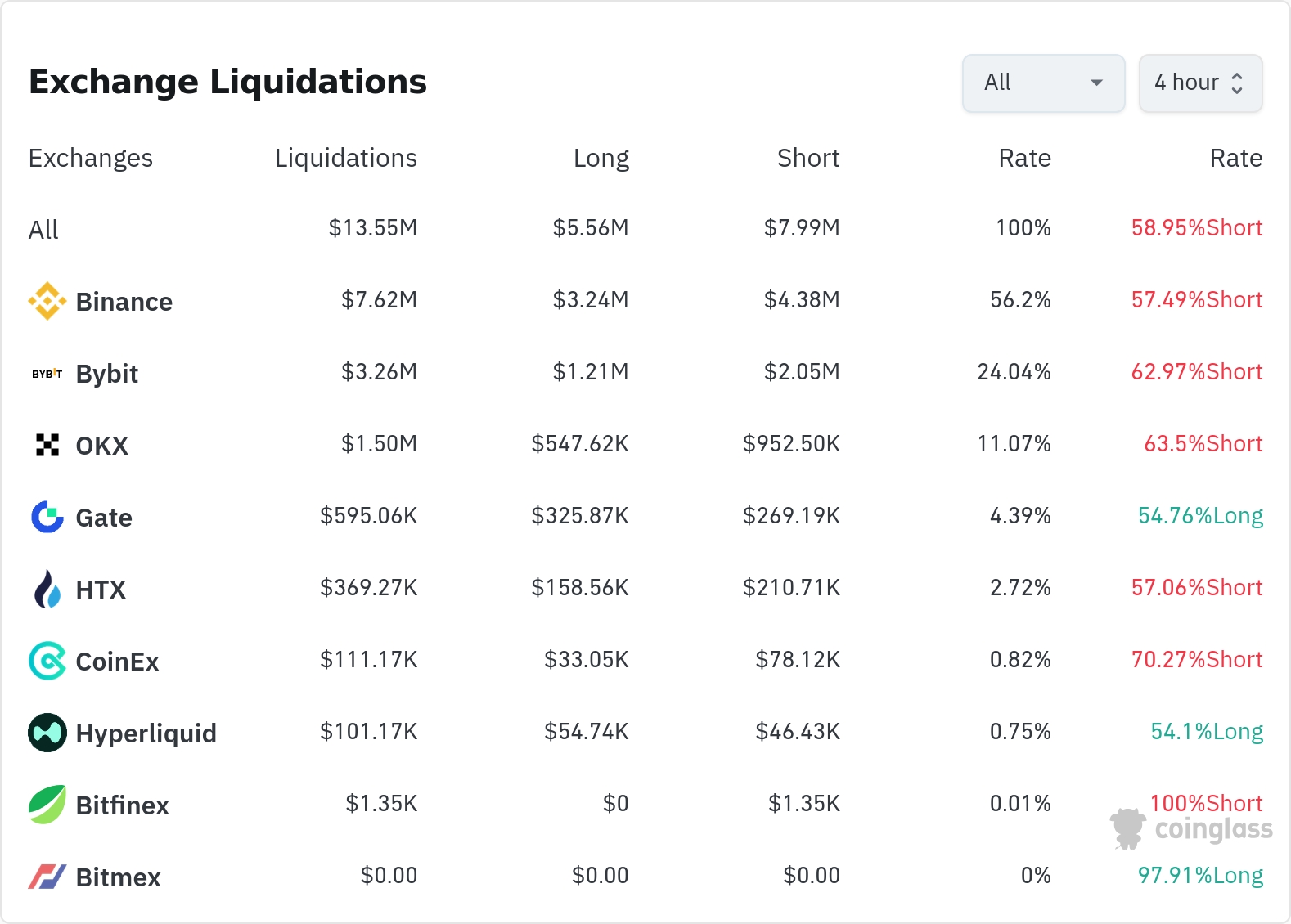Click the Binance logo icon

(x=47, y=301)
